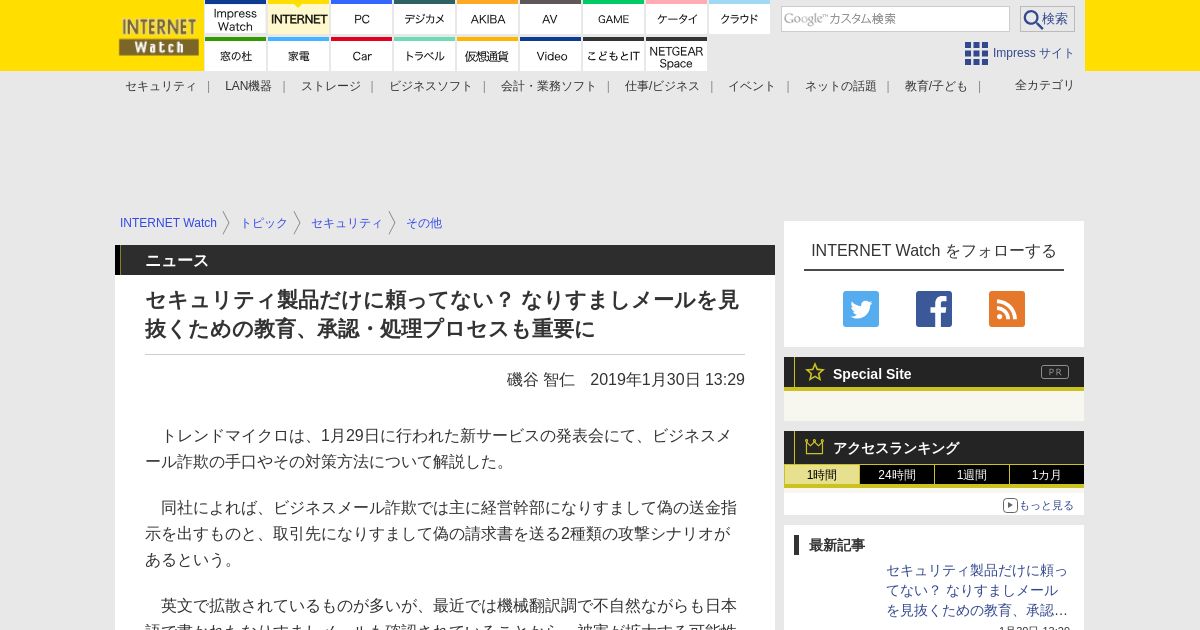Open the AKIBA site tab
The width and height of the screenshot is (1200, 630).
point(488,18)
